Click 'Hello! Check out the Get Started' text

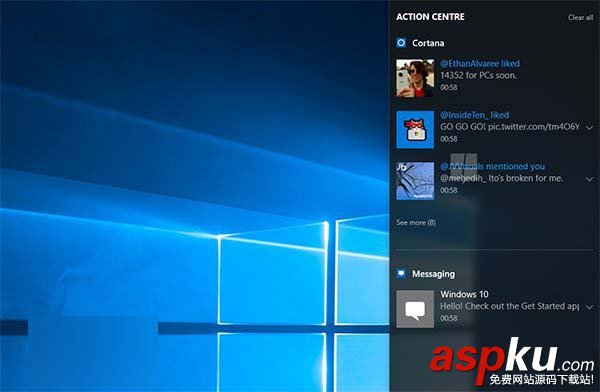pyautogui.click(x=509, y=306)
